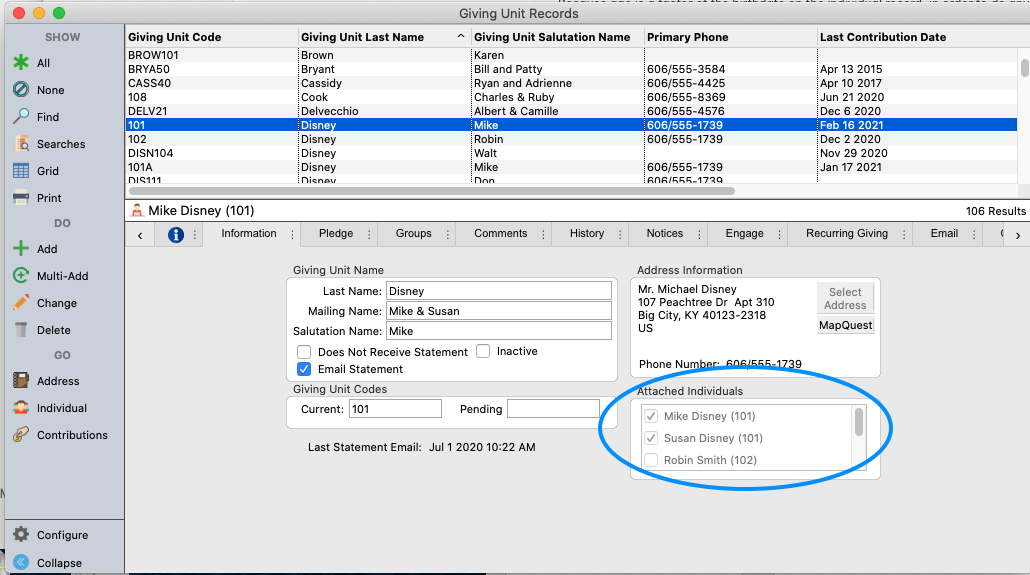Switch to the Pledge tab

coord(336,234)
